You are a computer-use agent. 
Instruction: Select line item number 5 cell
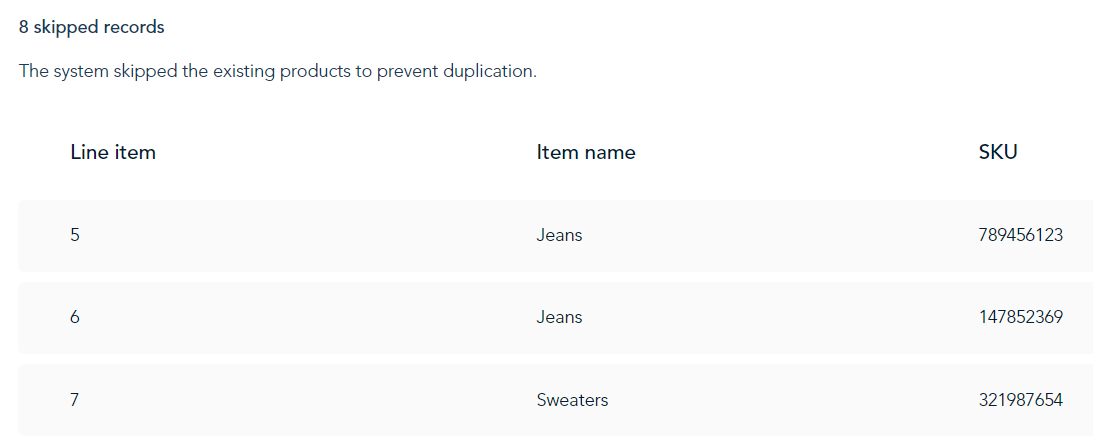coord(75,235)
